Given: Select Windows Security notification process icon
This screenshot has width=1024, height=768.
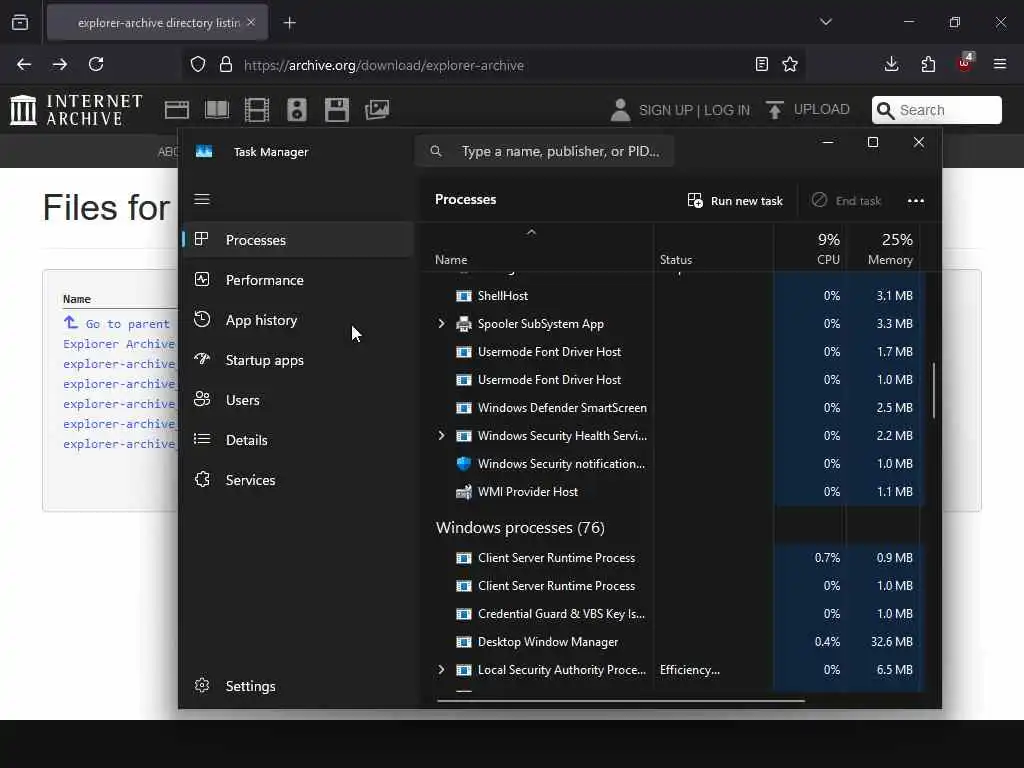Looking at the screenshot, I should (x=464, y=464).
